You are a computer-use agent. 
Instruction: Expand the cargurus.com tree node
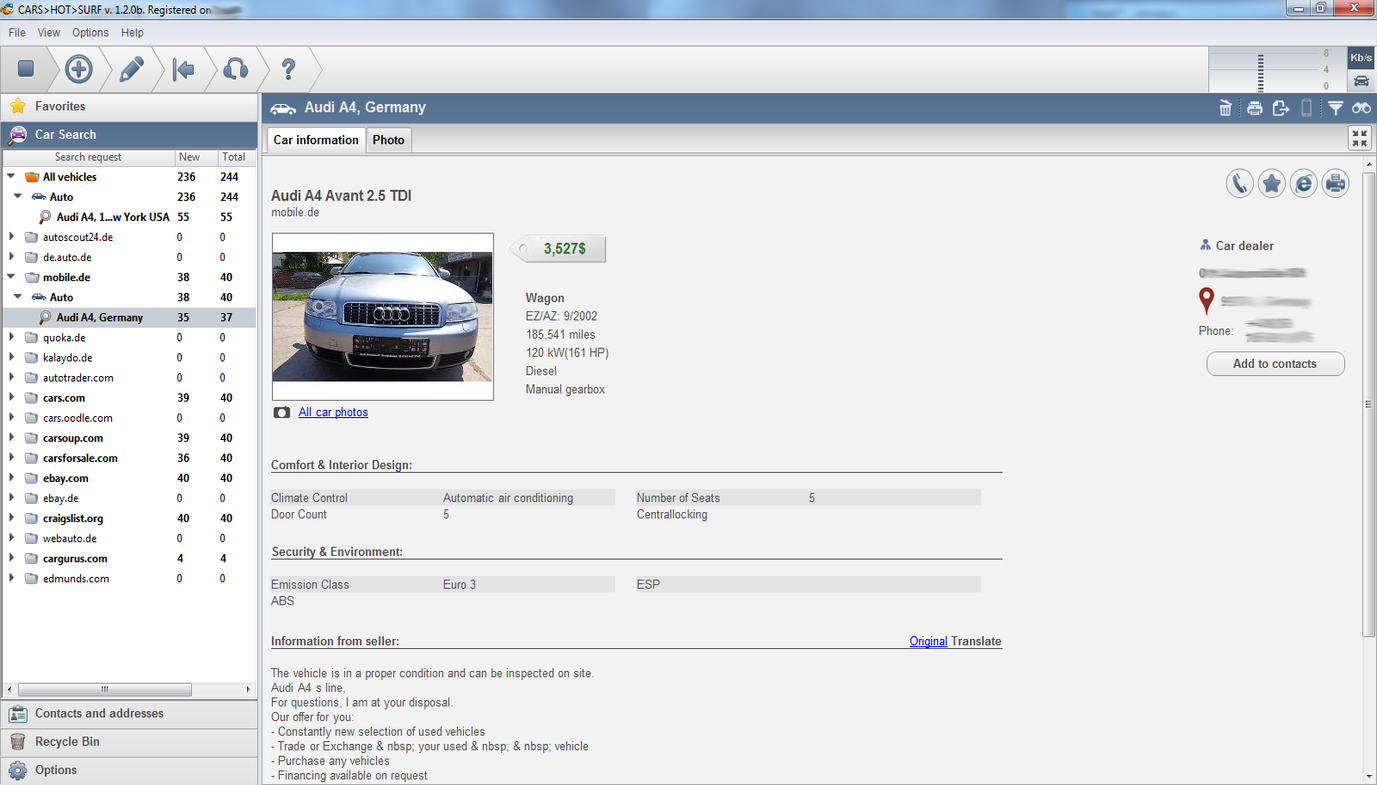11,558
